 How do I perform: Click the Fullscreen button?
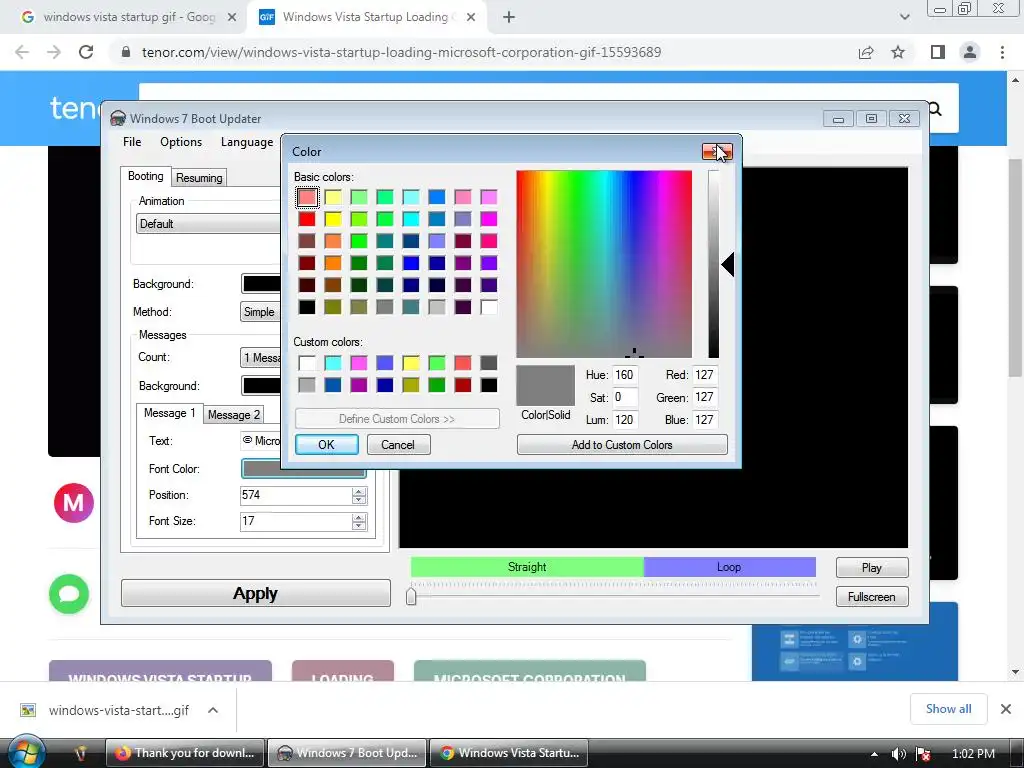(872, 597)
